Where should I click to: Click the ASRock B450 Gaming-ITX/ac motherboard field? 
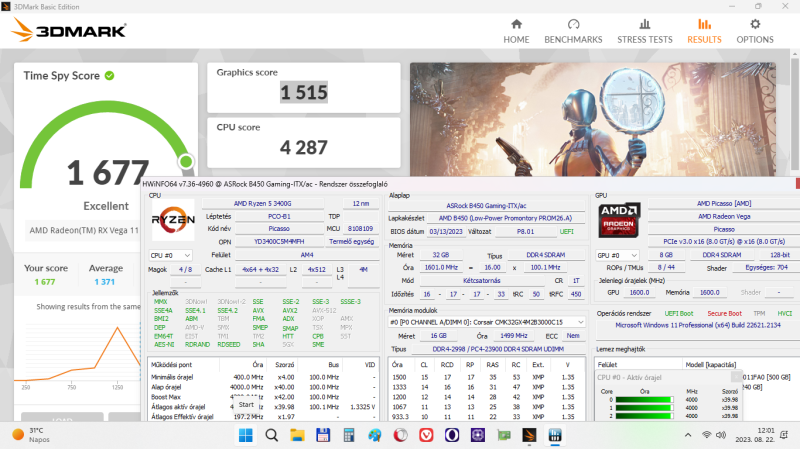pos(486,206)
